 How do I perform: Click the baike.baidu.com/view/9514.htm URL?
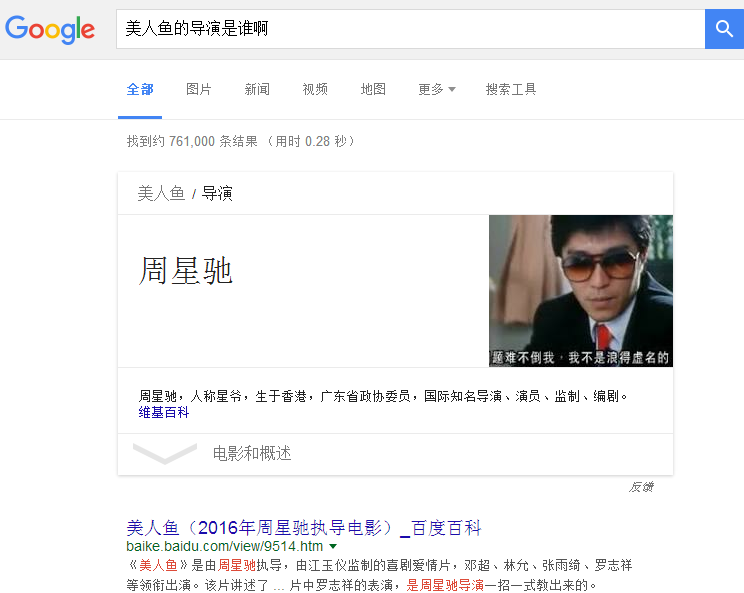tap(224, 546)
